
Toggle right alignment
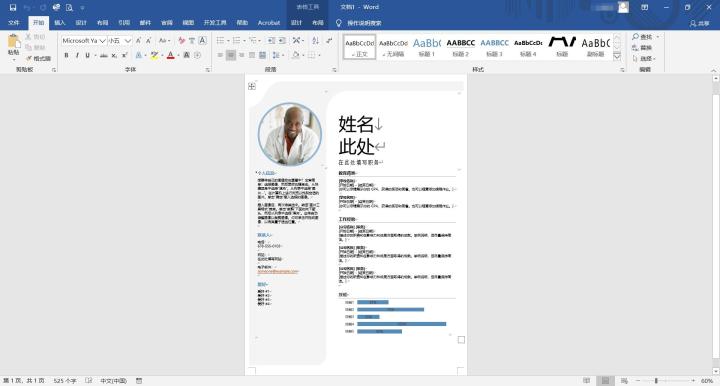(x=242, y=56)
